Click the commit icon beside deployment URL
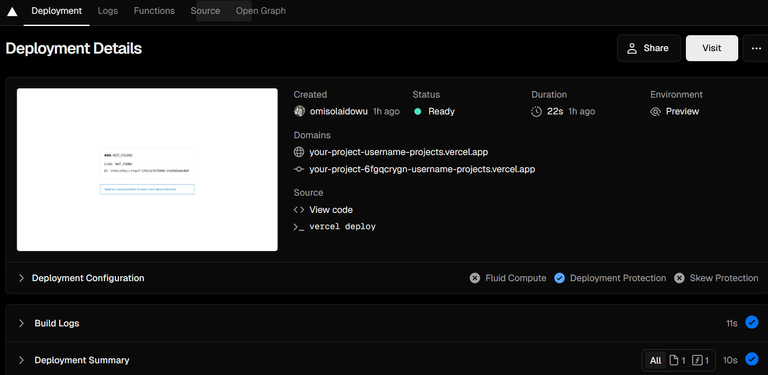The height and width of the screenshot is (375, 768). 299,169
